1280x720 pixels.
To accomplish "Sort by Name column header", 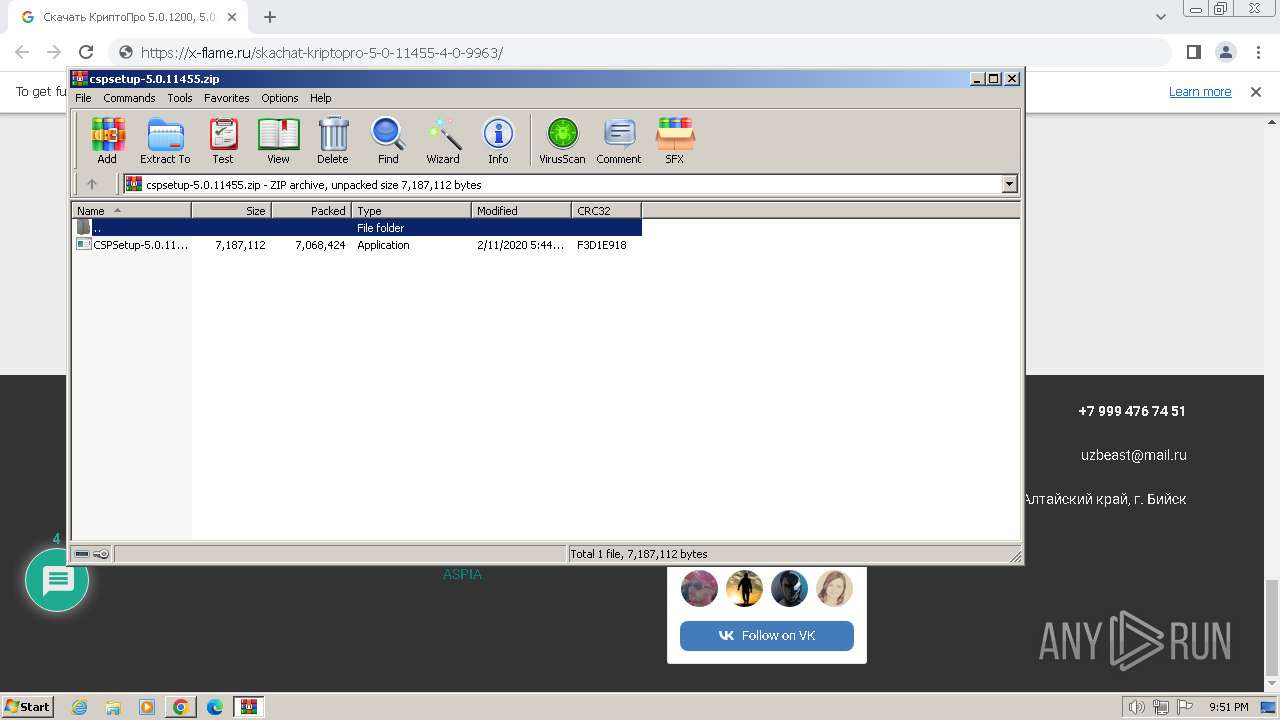I will pyautogui.click(x=131, y=210).
